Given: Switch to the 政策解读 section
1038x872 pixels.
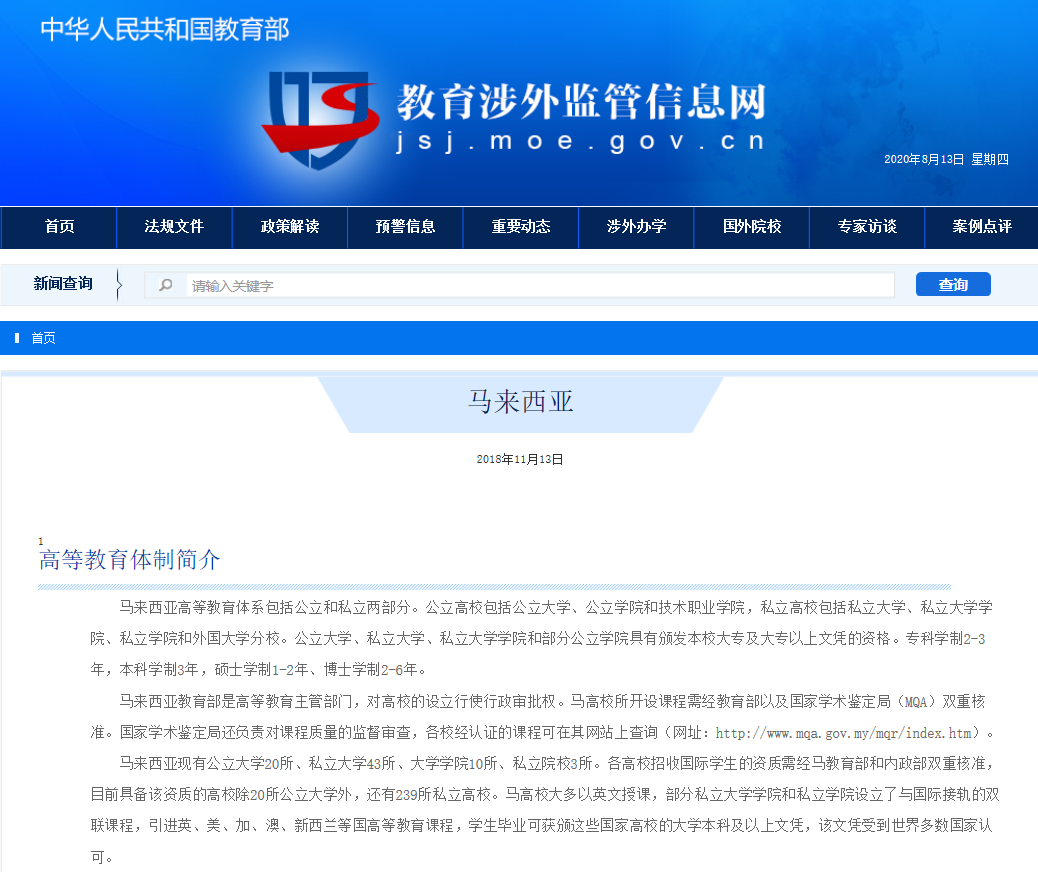Looking at the screenshot, I should pos(289,227).
